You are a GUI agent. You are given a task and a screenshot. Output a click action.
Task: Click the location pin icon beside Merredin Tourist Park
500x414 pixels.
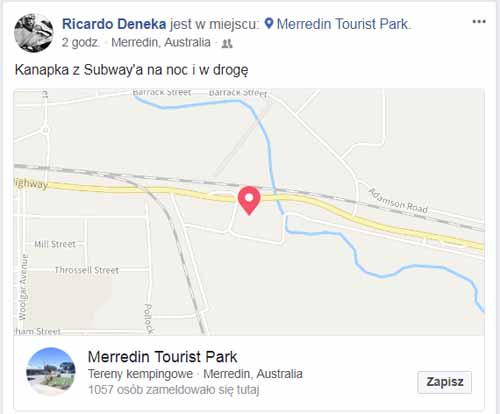click(269, 24)
